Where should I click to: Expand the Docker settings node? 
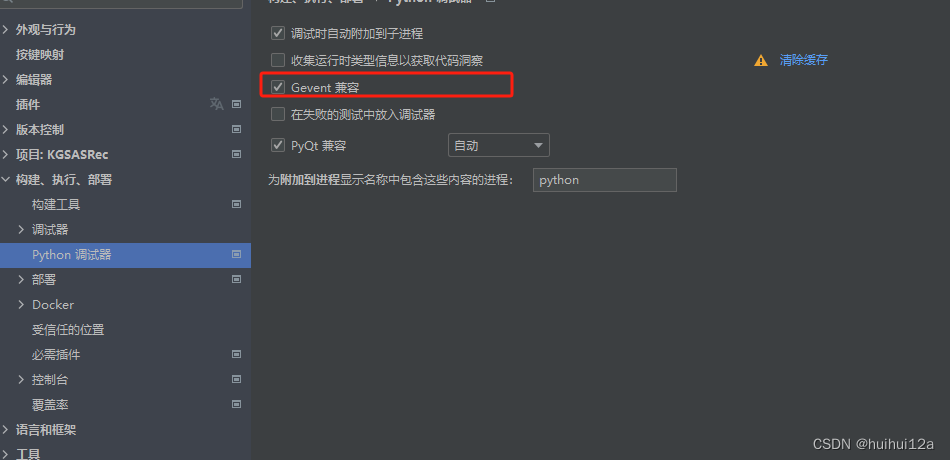pos(21,305)
